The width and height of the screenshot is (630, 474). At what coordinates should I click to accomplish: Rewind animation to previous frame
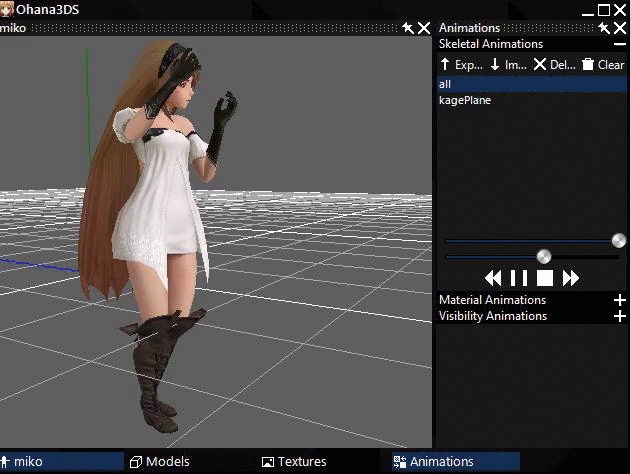[x=493, y=278]
